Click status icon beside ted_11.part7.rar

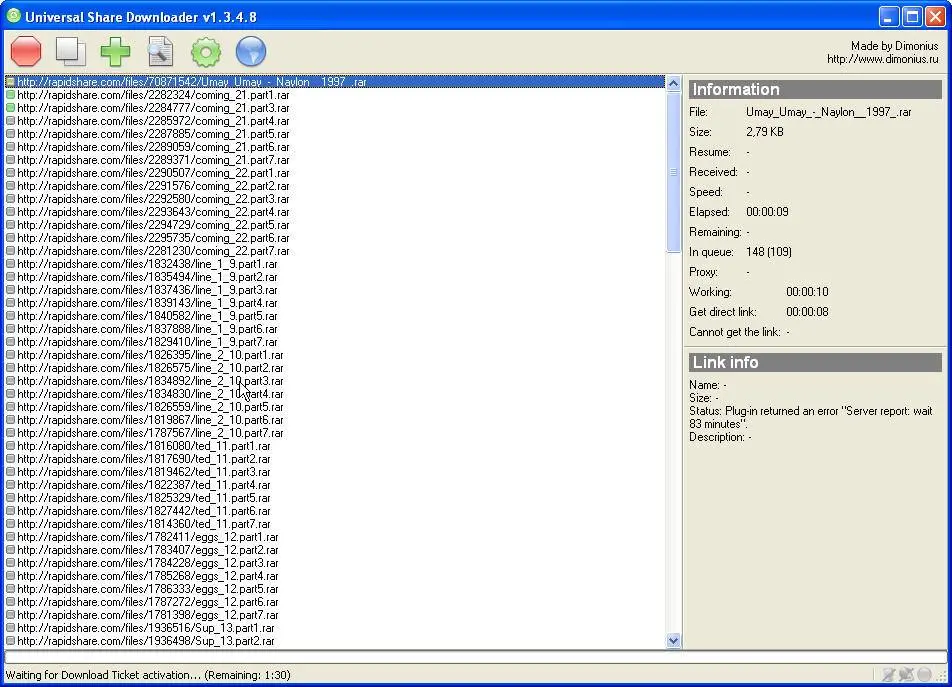pyautogui.click(x=10, y=524)
